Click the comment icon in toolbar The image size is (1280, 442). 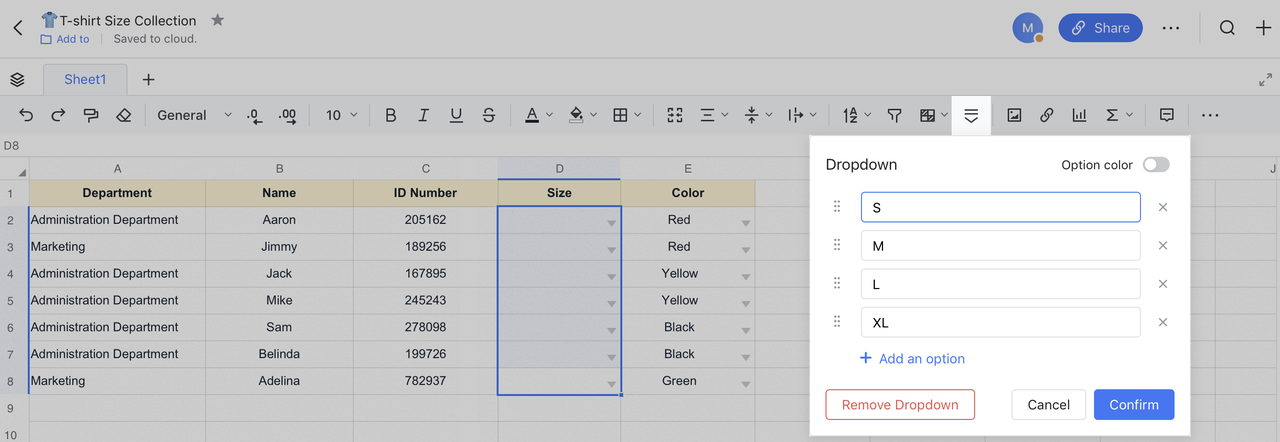1166,115
